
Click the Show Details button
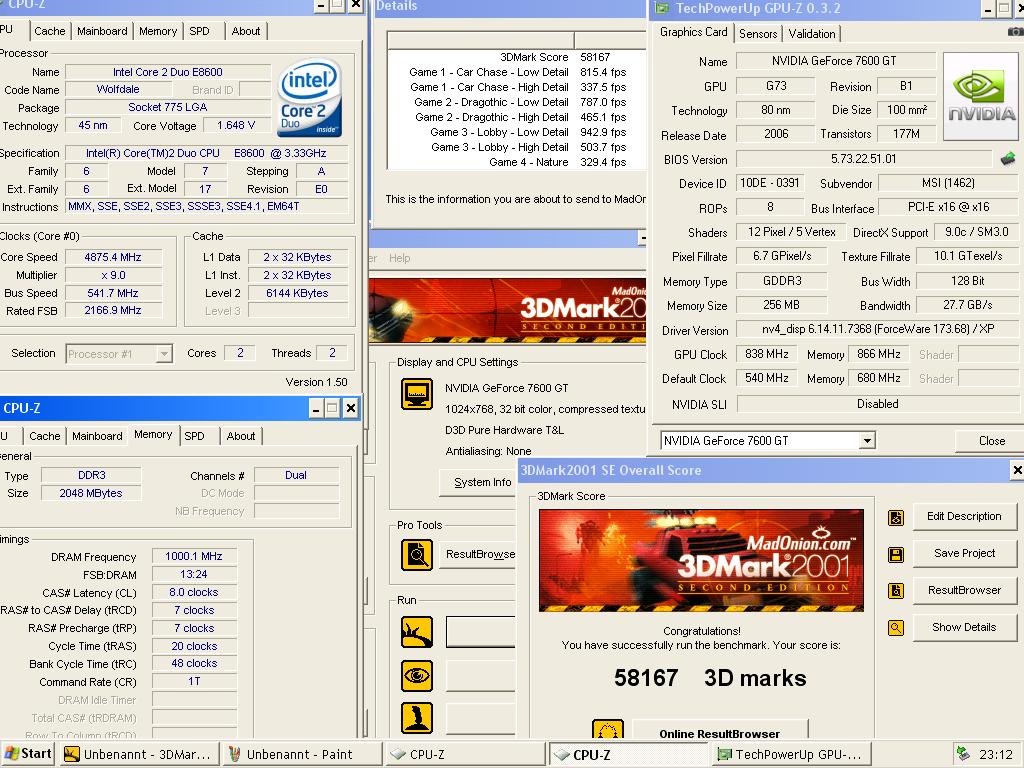[964, 627]
